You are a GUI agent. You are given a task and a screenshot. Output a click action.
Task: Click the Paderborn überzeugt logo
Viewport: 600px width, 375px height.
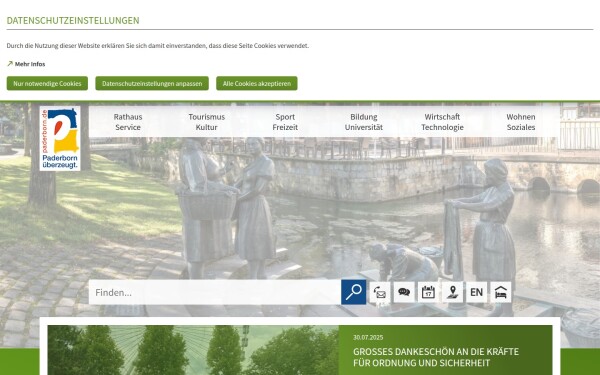pos(60,139)
